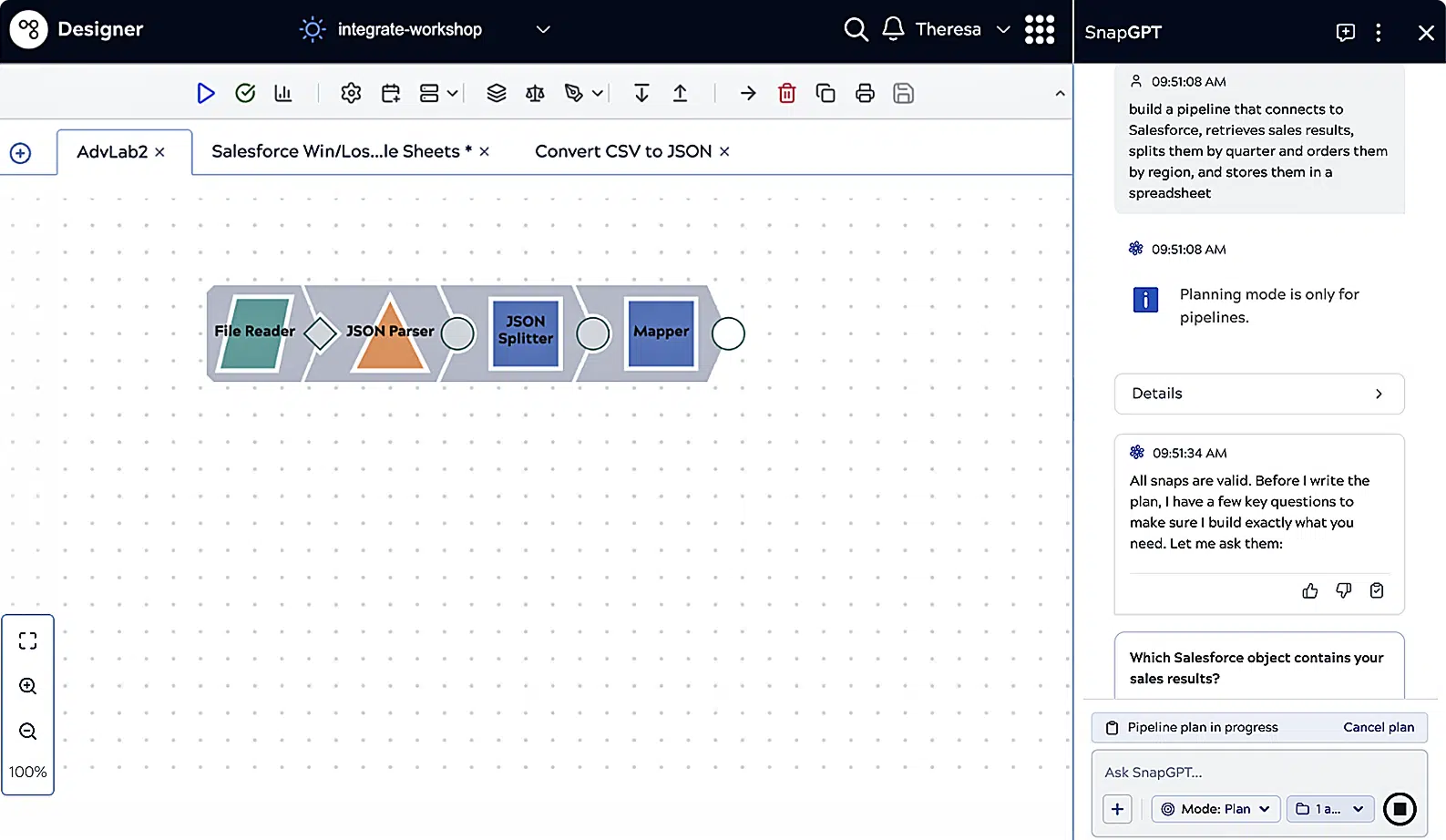
Task: Click the Mapper output view circle
Action: 728,333
